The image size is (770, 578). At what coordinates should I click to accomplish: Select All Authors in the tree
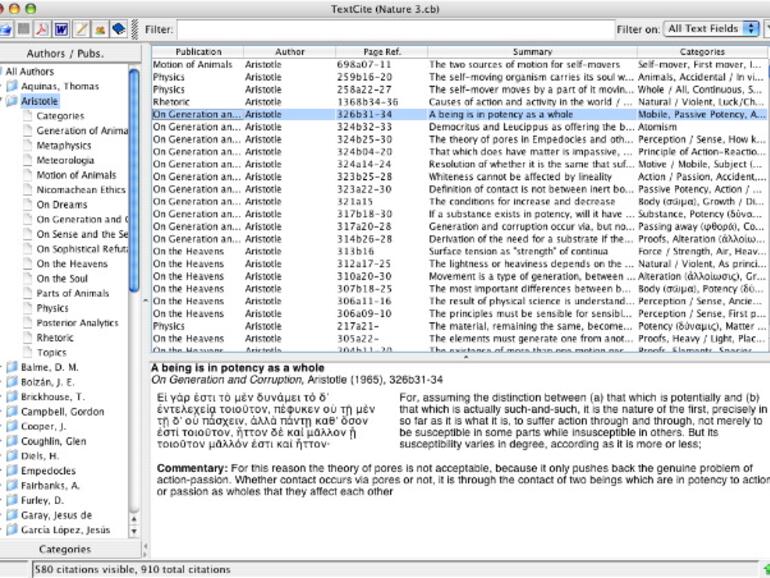click(x=32, y=72)
